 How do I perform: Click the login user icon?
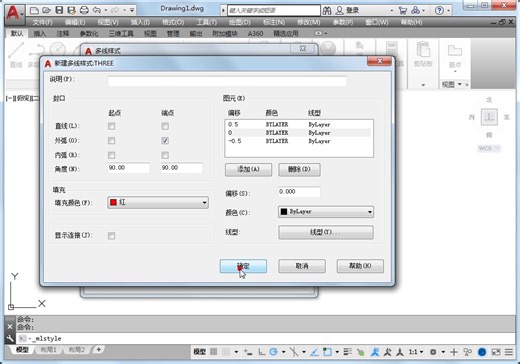(339, 11)
